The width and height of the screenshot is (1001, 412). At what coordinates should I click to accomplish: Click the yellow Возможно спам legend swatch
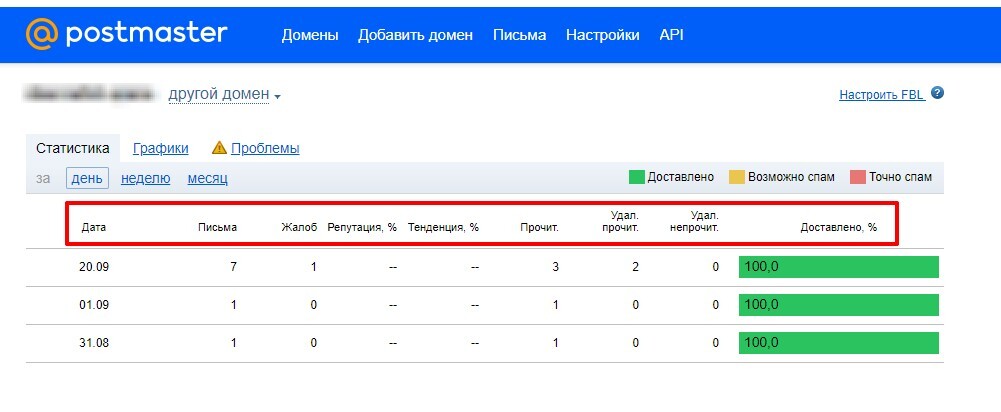click(737, 177)
